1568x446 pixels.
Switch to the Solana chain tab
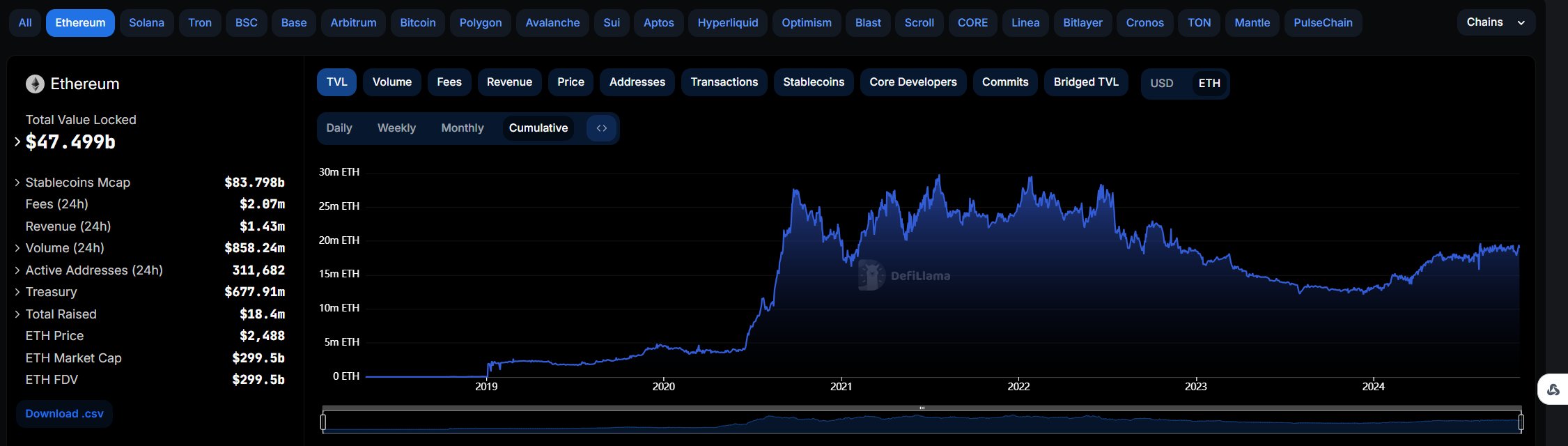tap(146, 23)
